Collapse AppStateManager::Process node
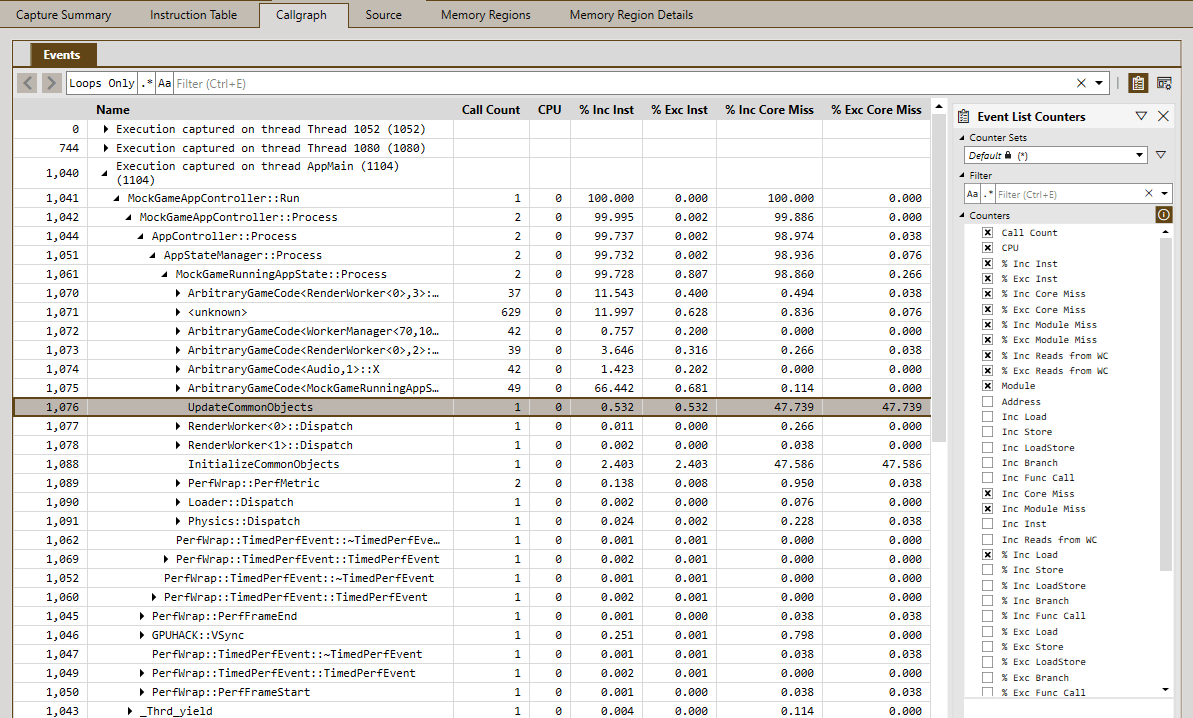 pyautogui.click(x=153, y=256)
